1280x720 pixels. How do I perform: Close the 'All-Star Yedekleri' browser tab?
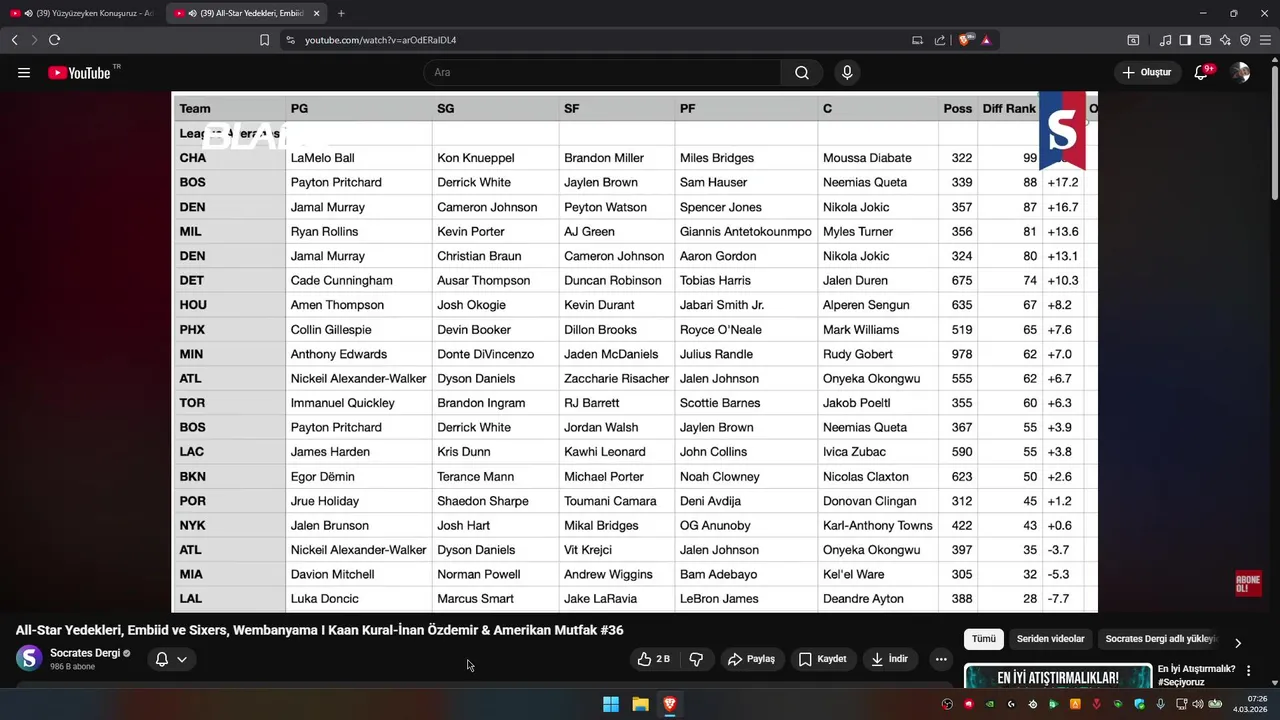[316, 13]
